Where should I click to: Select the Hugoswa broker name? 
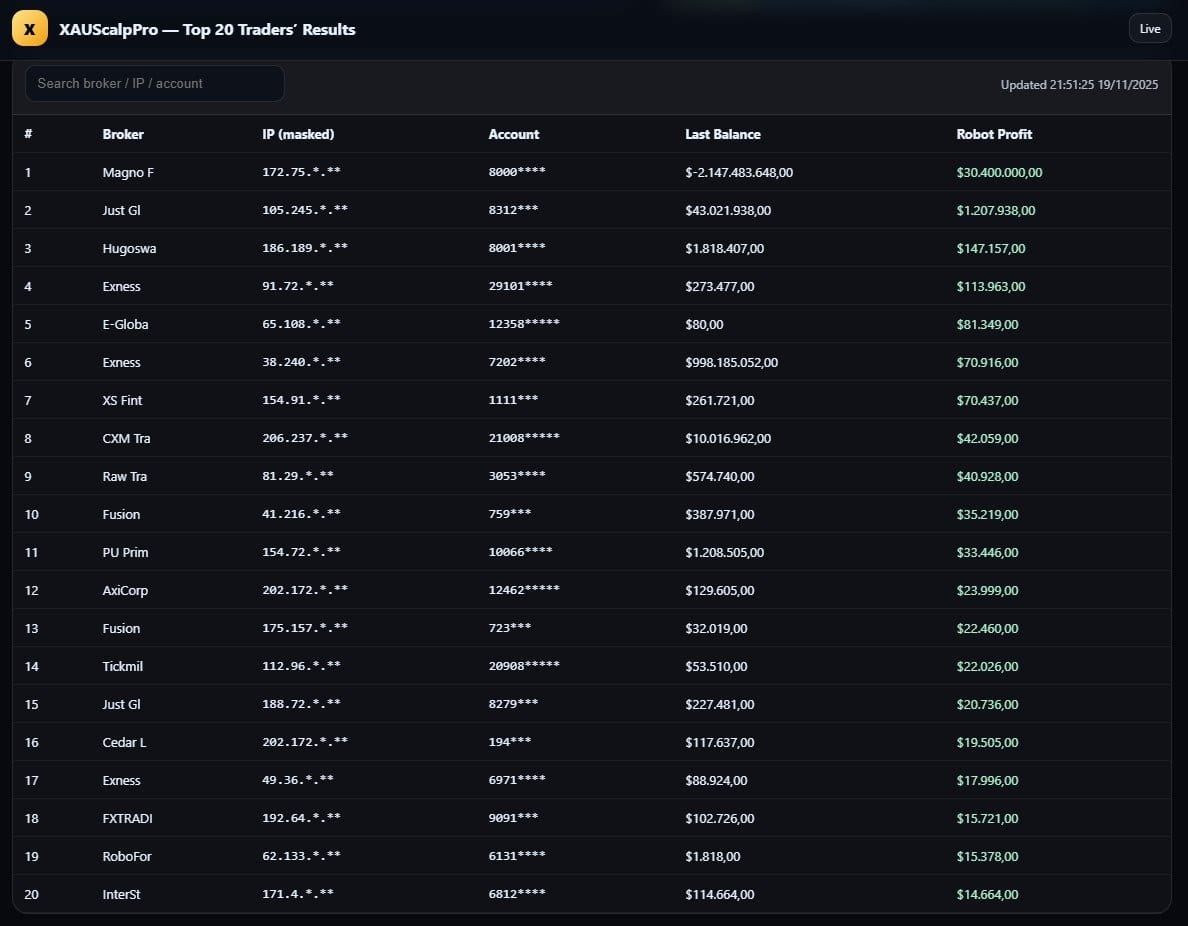[129, 249]
